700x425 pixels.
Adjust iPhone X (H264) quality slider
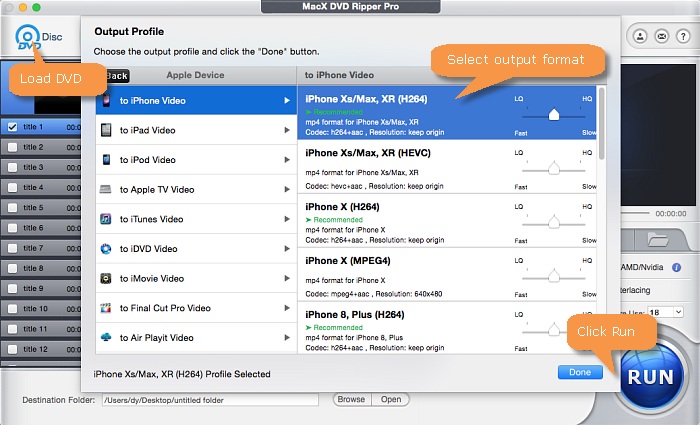[554, 222]
